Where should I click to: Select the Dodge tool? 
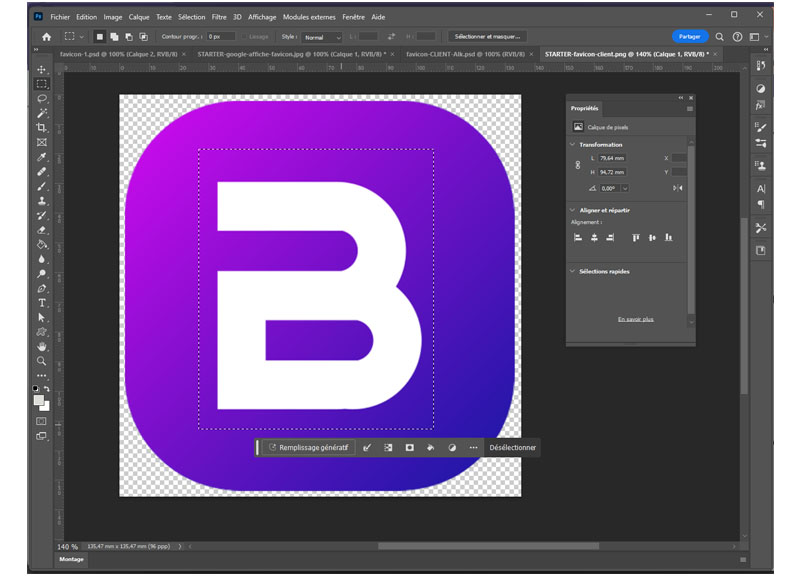click(x=42, y=274)
